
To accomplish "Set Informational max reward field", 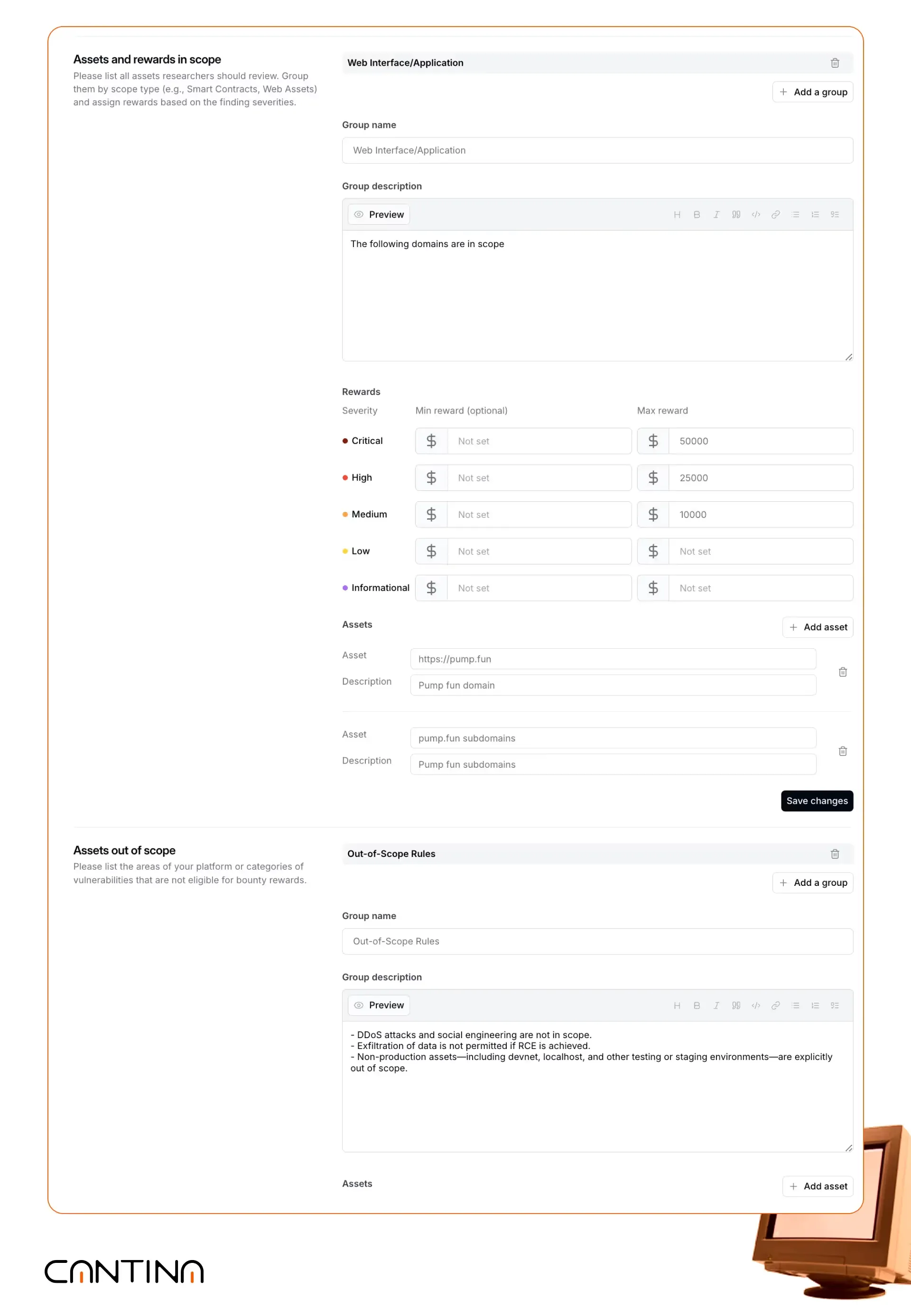I will point(745,588).
